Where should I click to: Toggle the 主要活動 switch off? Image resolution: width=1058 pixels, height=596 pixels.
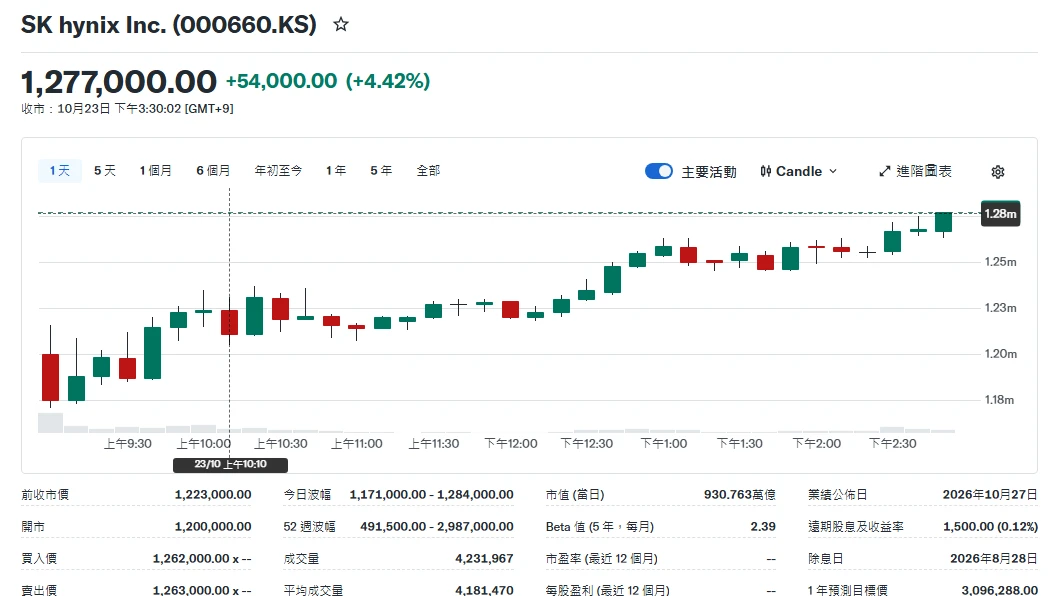pyautogui.click(x=659, y=171)
